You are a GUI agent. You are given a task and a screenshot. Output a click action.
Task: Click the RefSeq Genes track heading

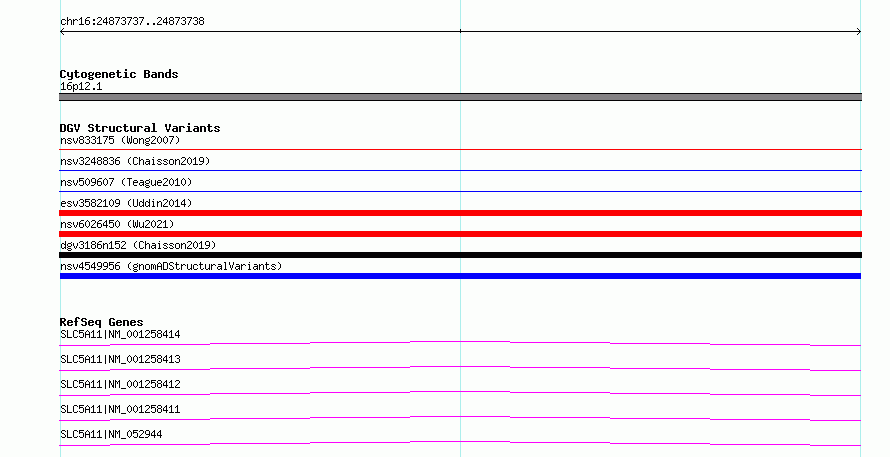click(102, 322)
